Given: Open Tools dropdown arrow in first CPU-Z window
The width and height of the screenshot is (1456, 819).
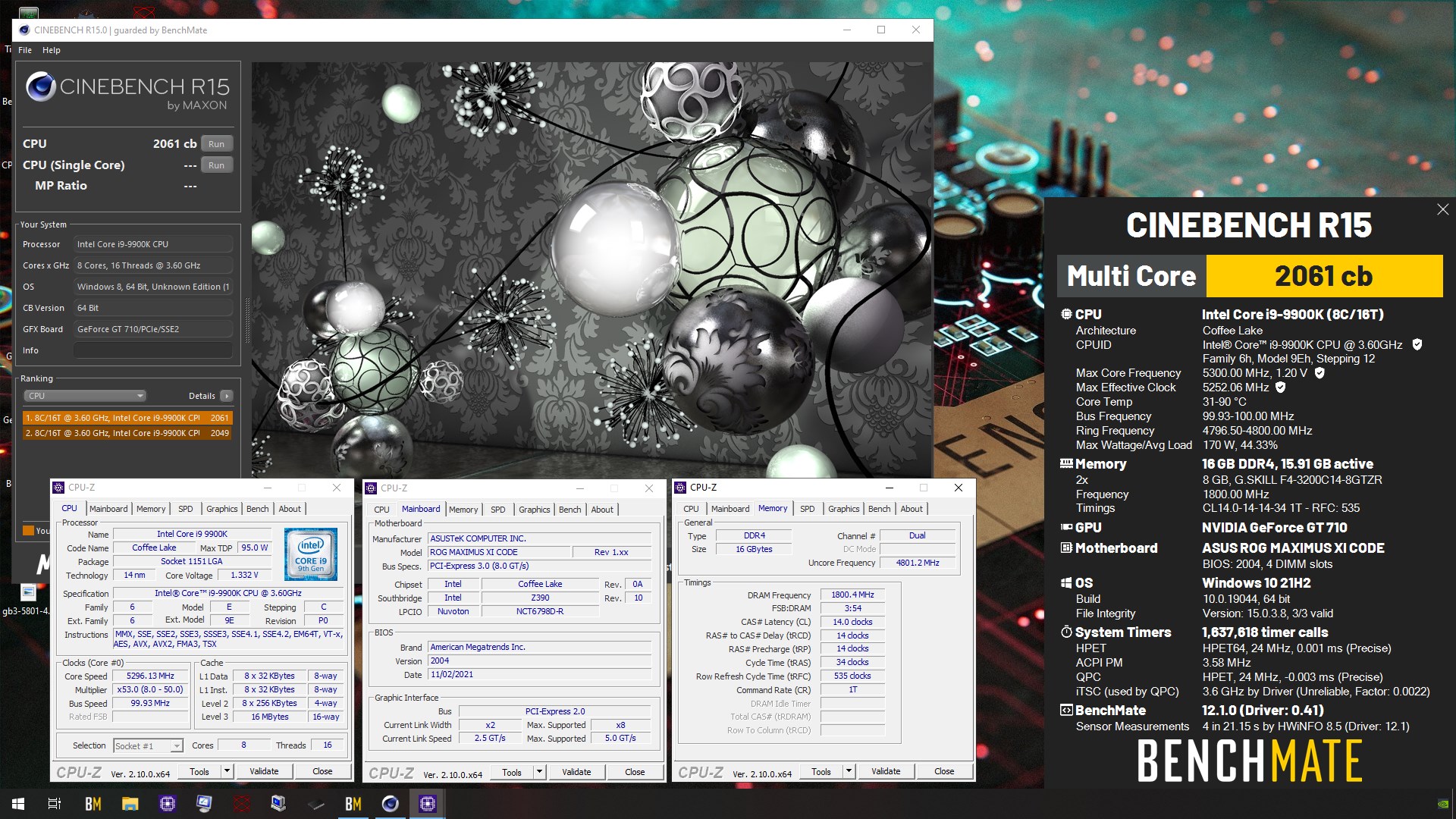Looking at the screenshot, I should [x=226, y=772].
